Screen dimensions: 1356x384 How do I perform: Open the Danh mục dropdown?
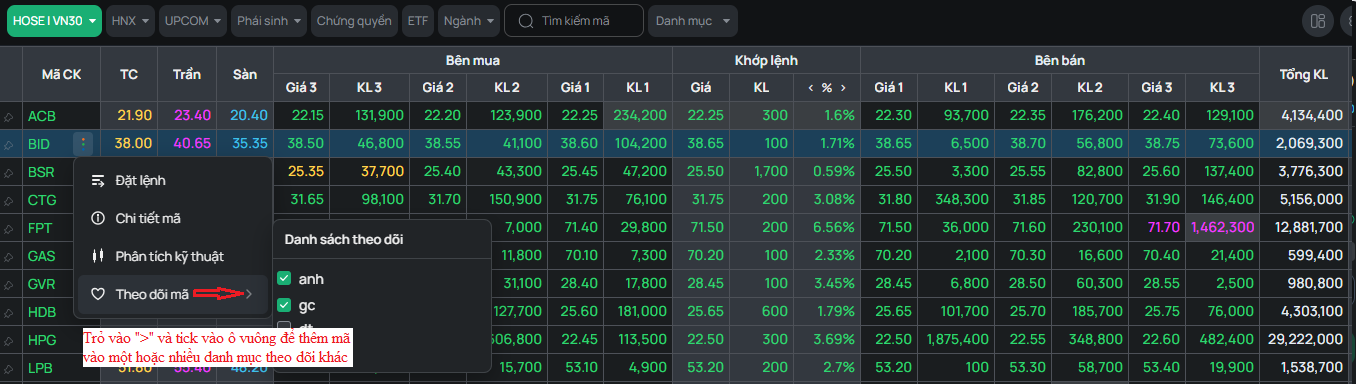(x=692, y=21)
